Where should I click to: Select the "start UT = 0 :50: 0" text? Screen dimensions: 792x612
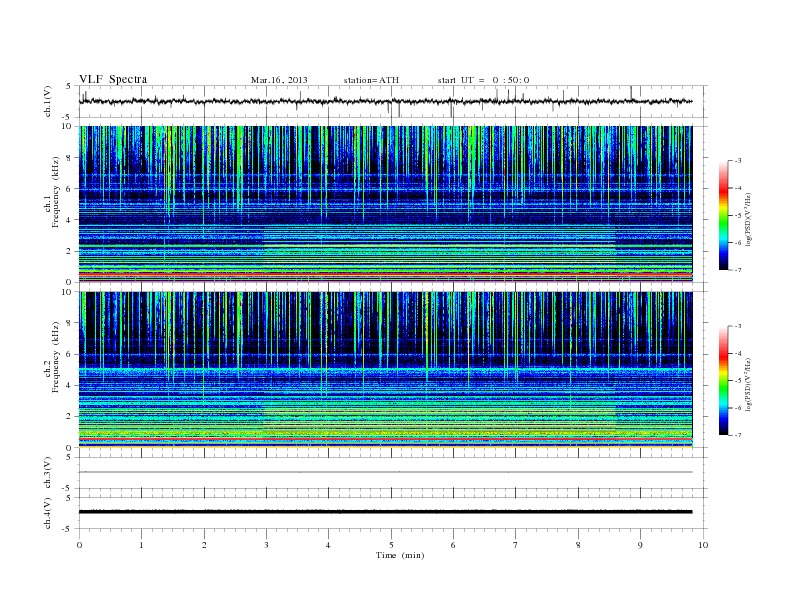click(483, 80)
